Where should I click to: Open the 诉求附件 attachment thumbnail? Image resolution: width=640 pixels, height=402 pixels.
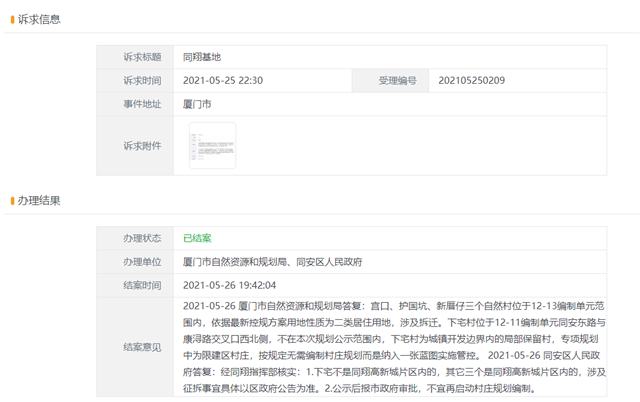tap(212, 146)
